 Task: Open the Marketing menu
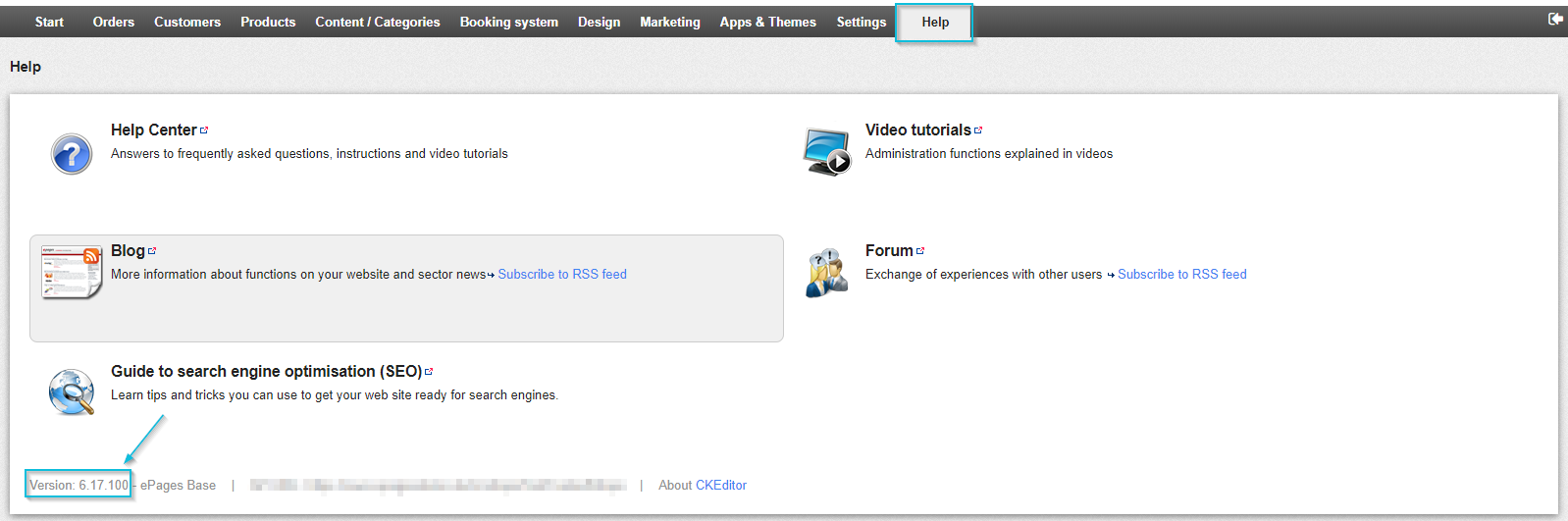670,22
